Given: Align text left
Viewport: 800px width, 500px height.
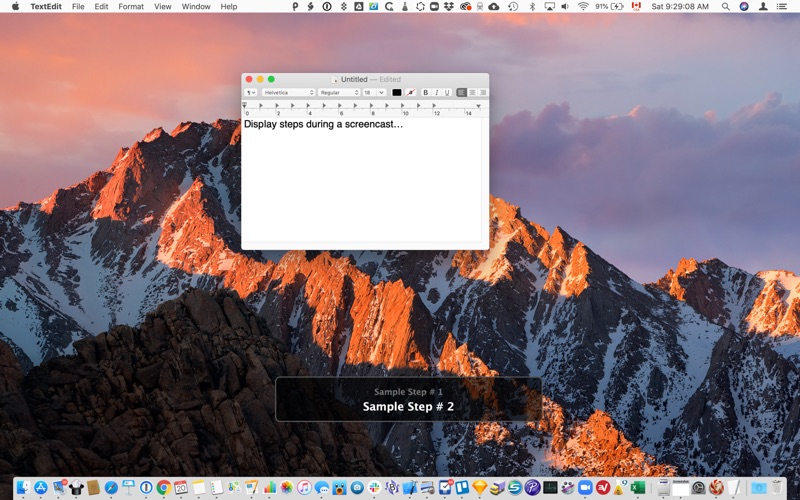Looking at the screenshot, I should pyautogui.click(x=462, y=92).
